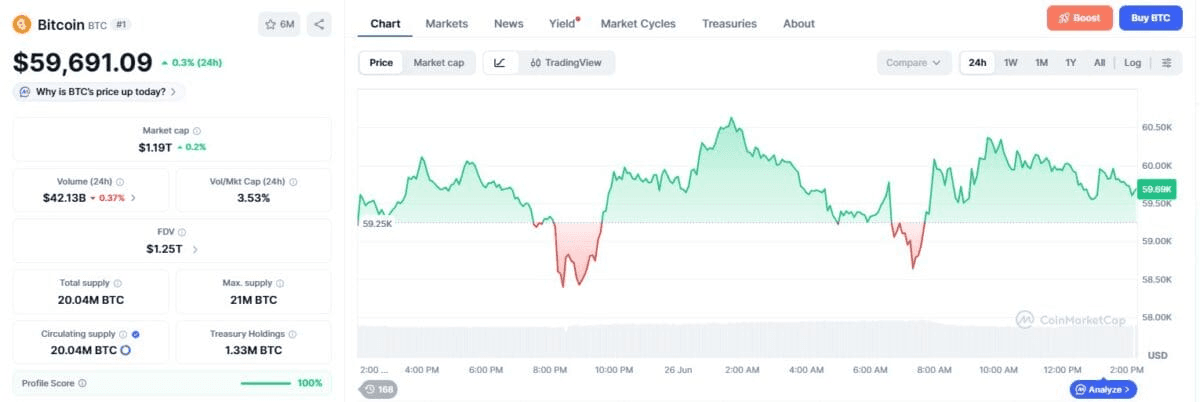Image resolution: width=1200 pixels, height=402 pixels.
Task: Click the share icon next to Bitcoin
Action: point(318,23)
